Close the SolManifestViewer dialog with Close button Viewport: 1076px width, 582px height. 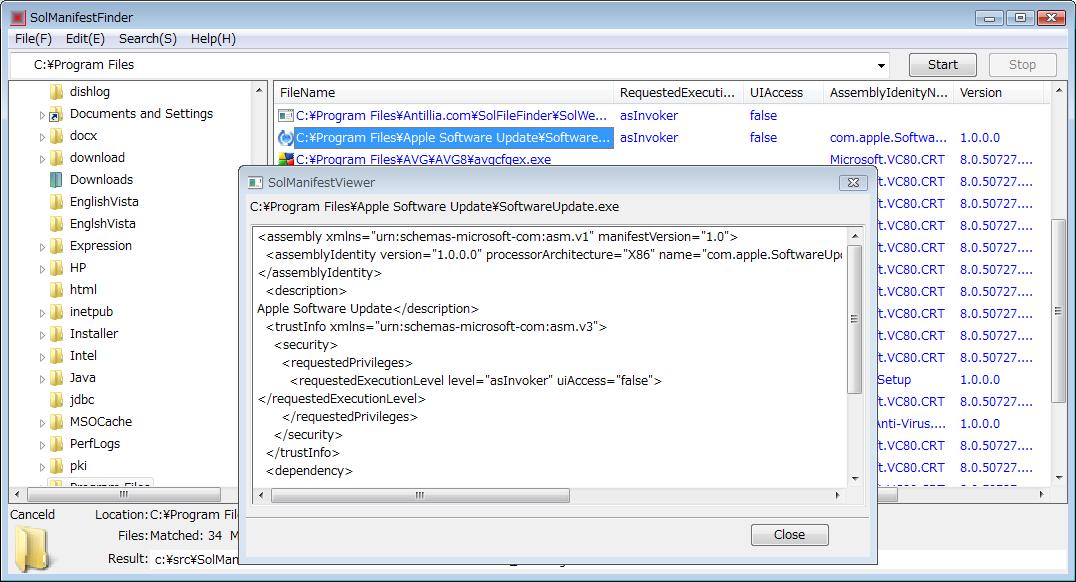(789, 535)
